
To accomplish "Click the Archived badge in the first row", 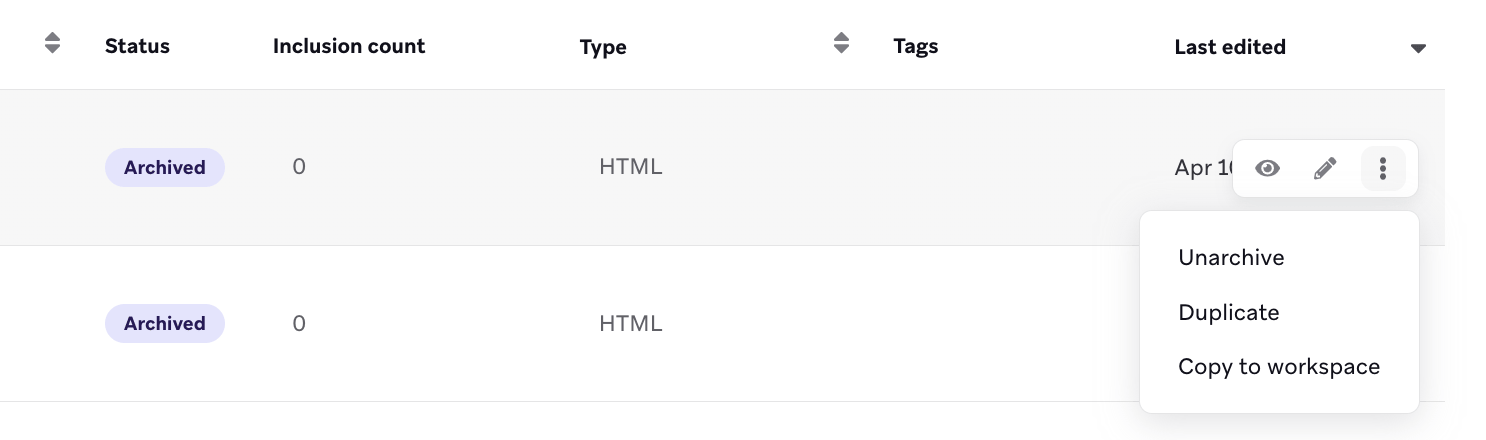I will pyautogui.click(x=165, y=168).
